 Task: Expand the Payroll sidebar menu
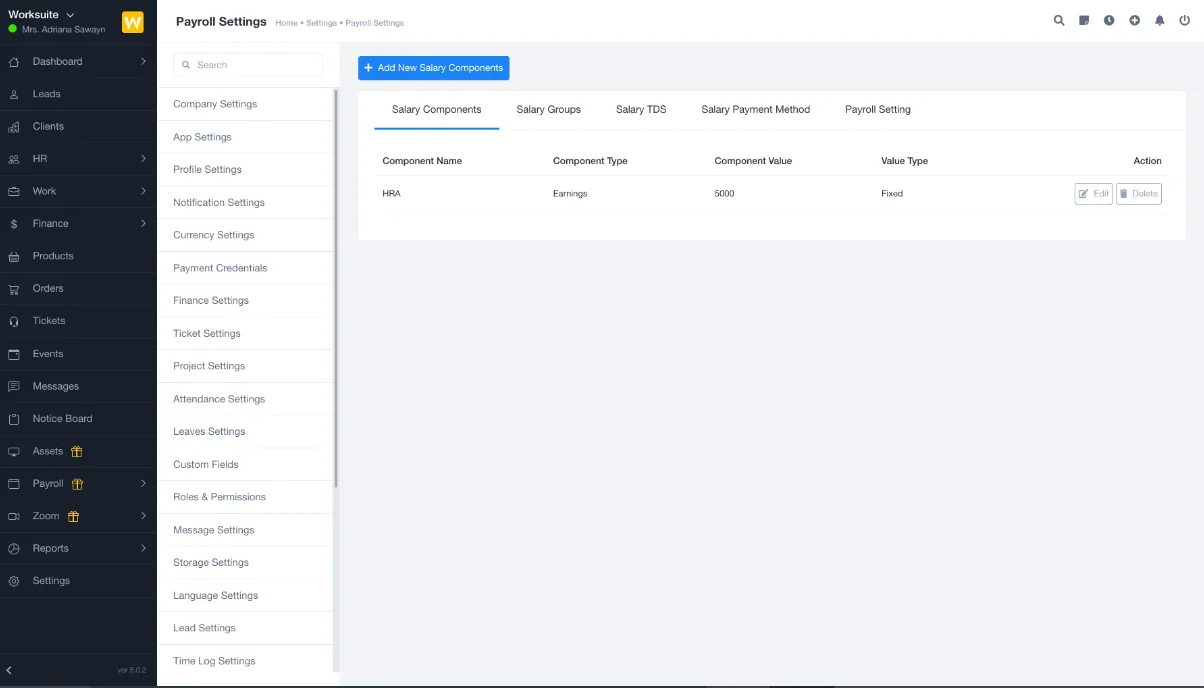click(78, 484)
